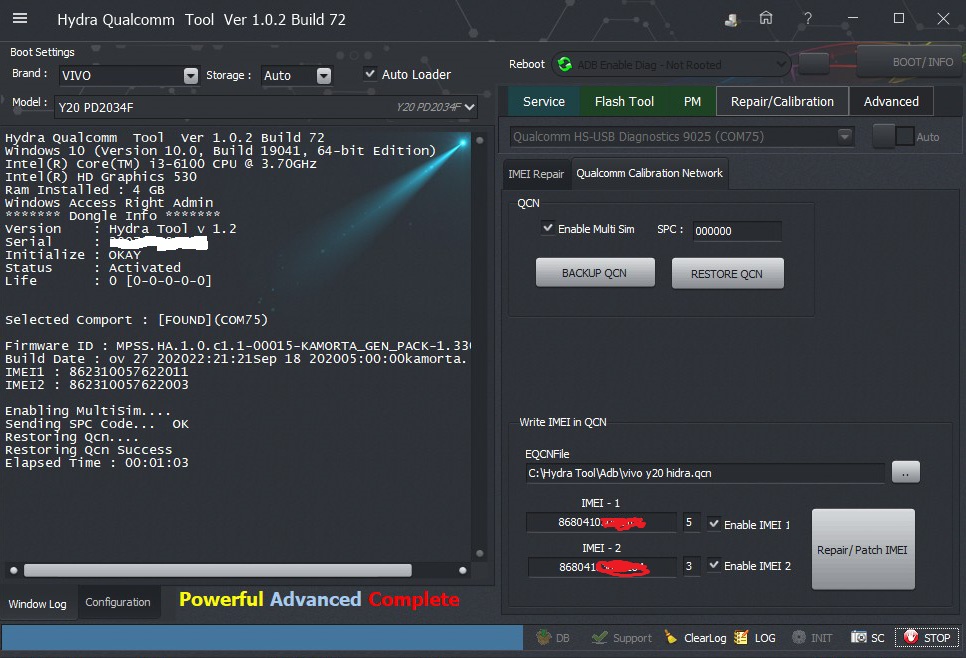Toggle the Enable Multi Sim checkbox
Screen dimensions: 966x658
point(547,228)
